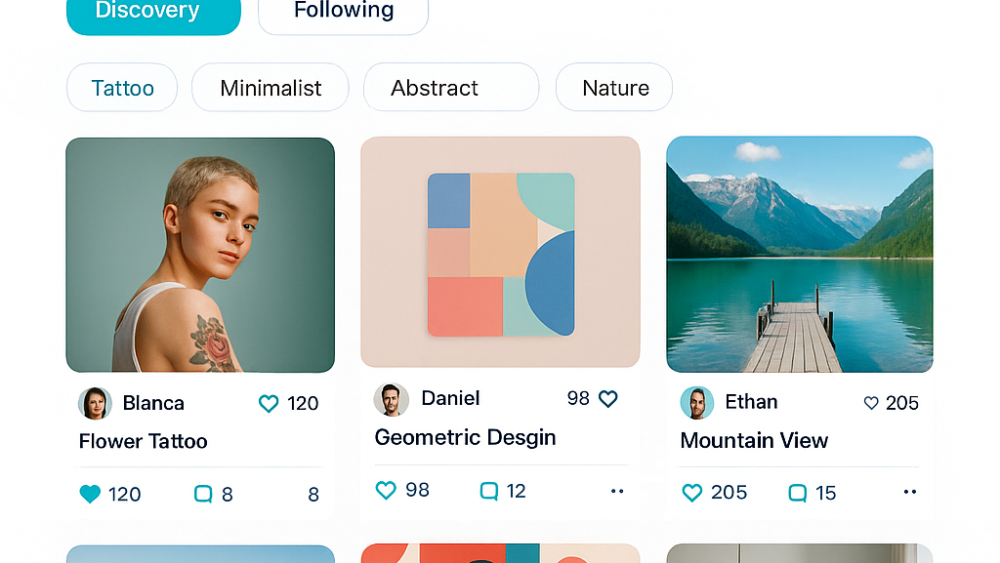Select the Discovery tab
Viewport: 1000px width, 563px height.
click(x=153, y=12)
